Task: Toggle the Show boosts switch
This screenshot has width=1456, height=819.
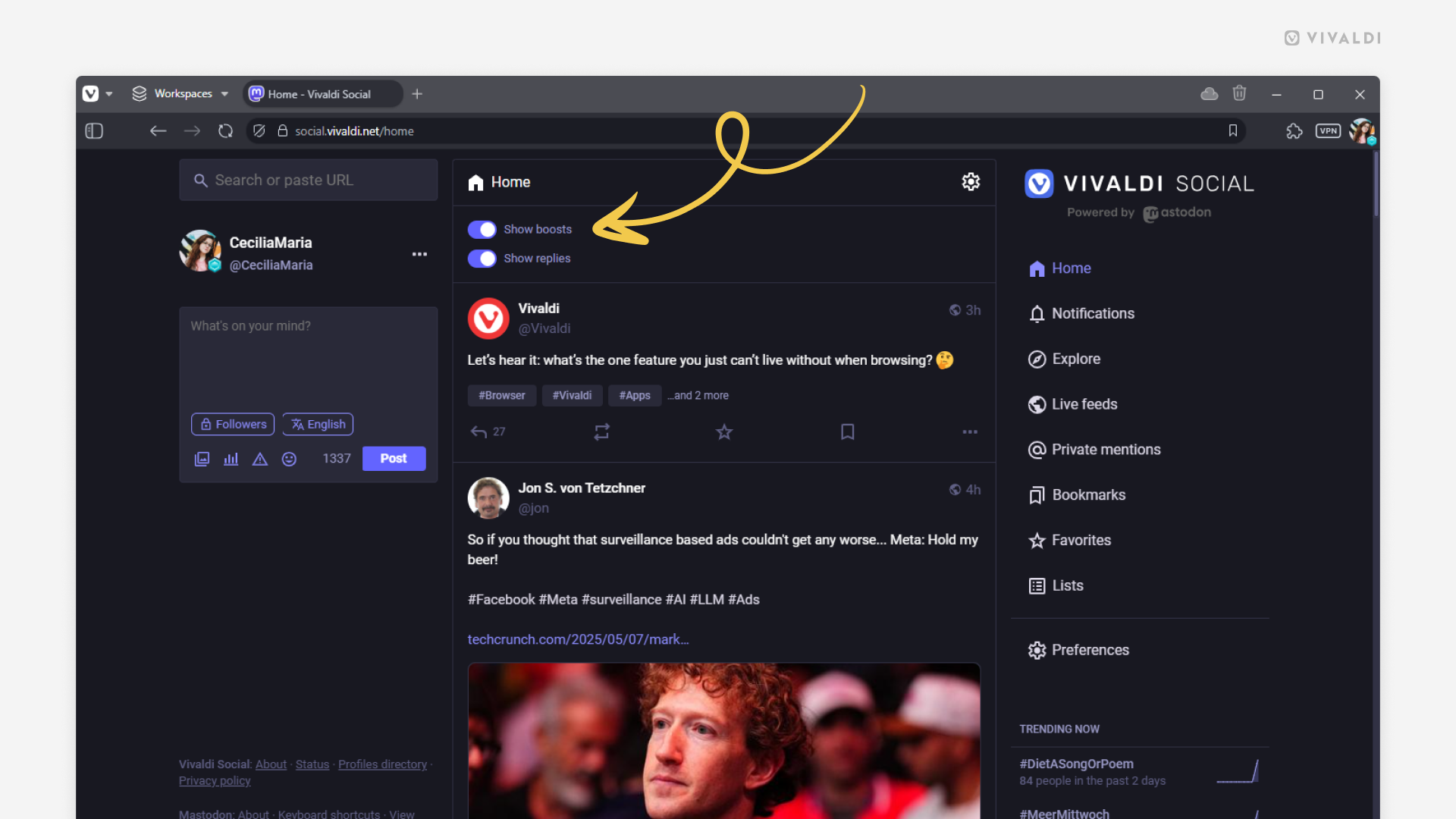Action: (482, 229)
